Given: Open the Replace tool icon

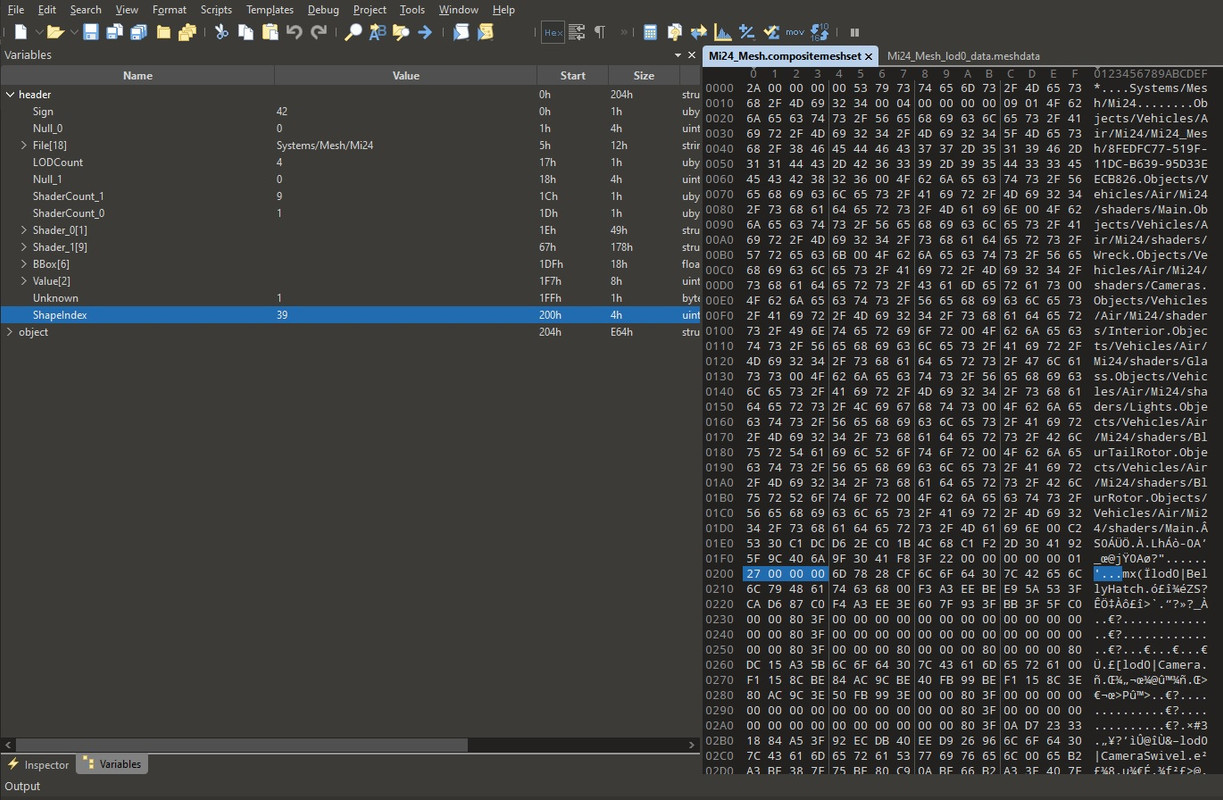Looking at the screenshot, I should point(377,32).
